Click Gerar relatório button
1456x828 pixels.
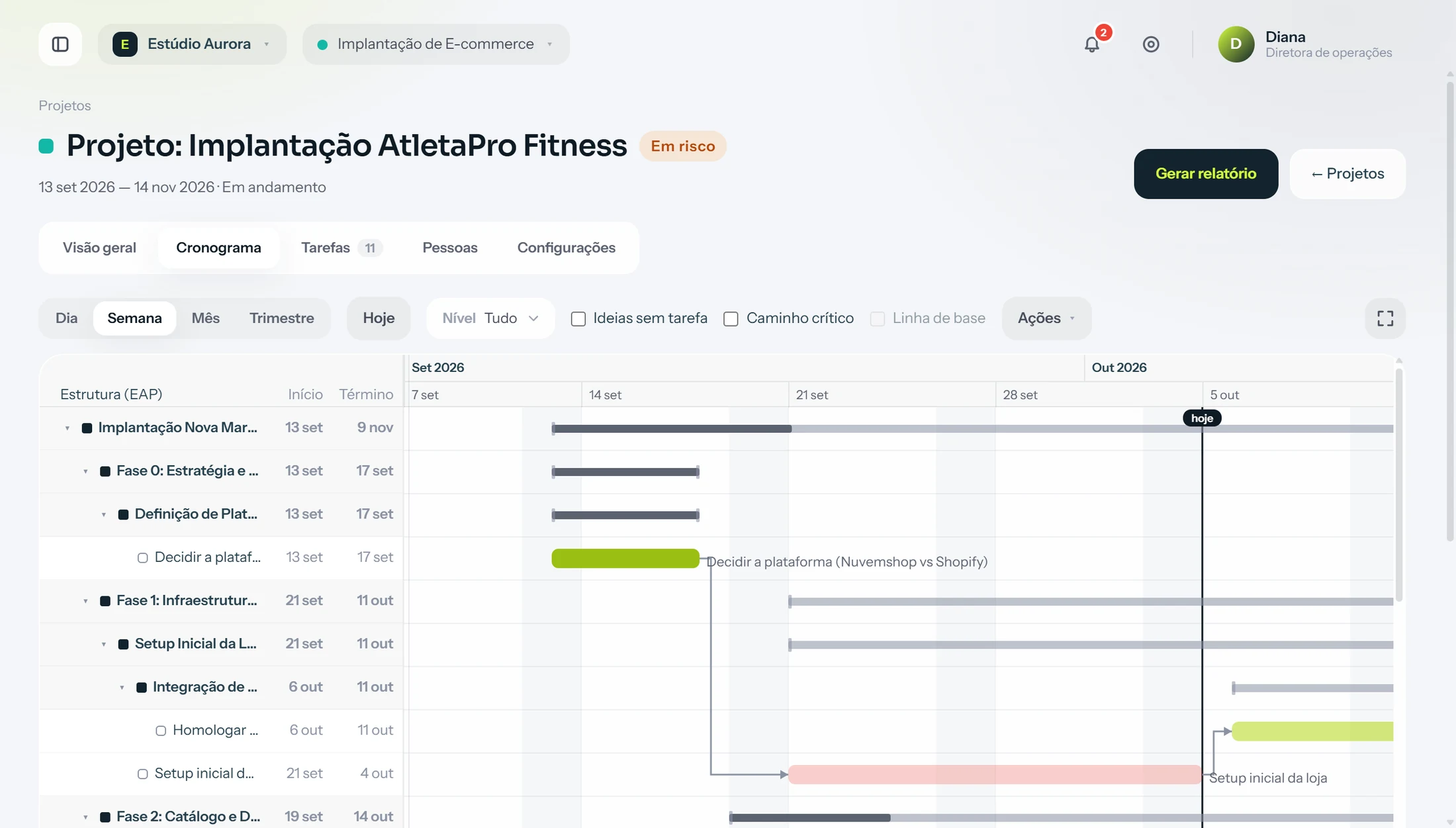pos(1206,173)
